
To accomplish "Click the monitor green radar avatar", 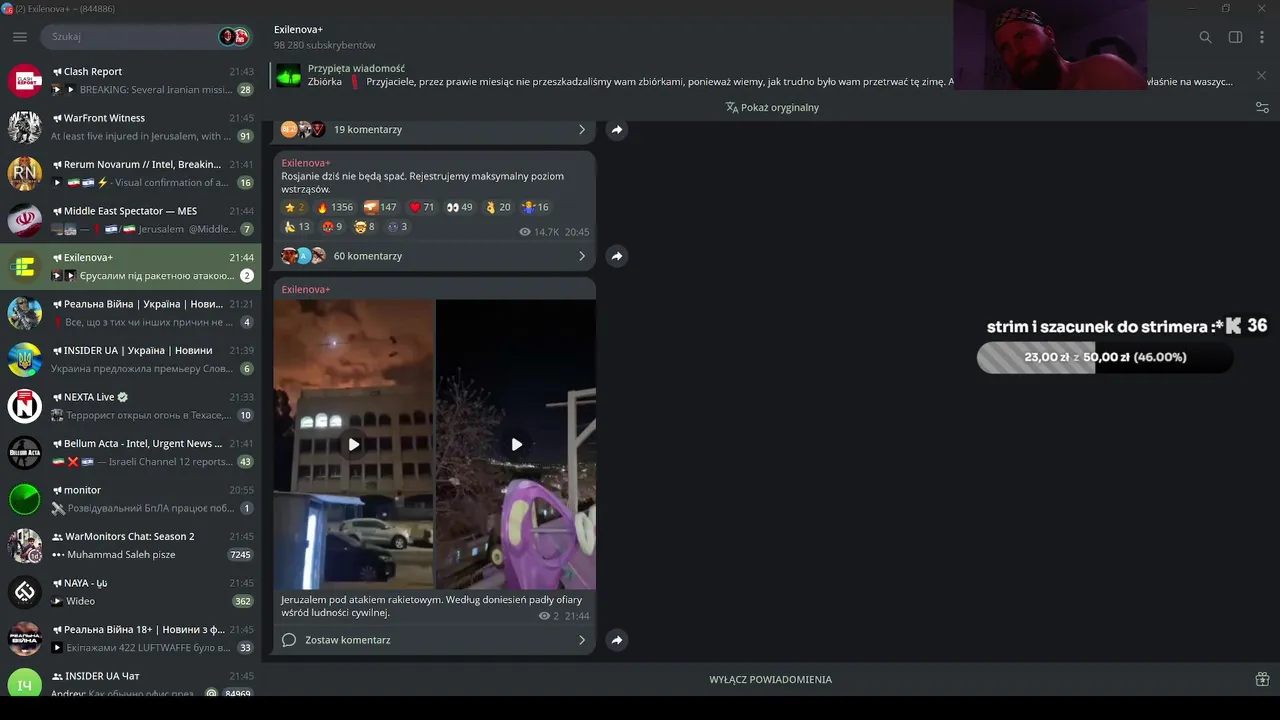I will [x=24, y=499].
